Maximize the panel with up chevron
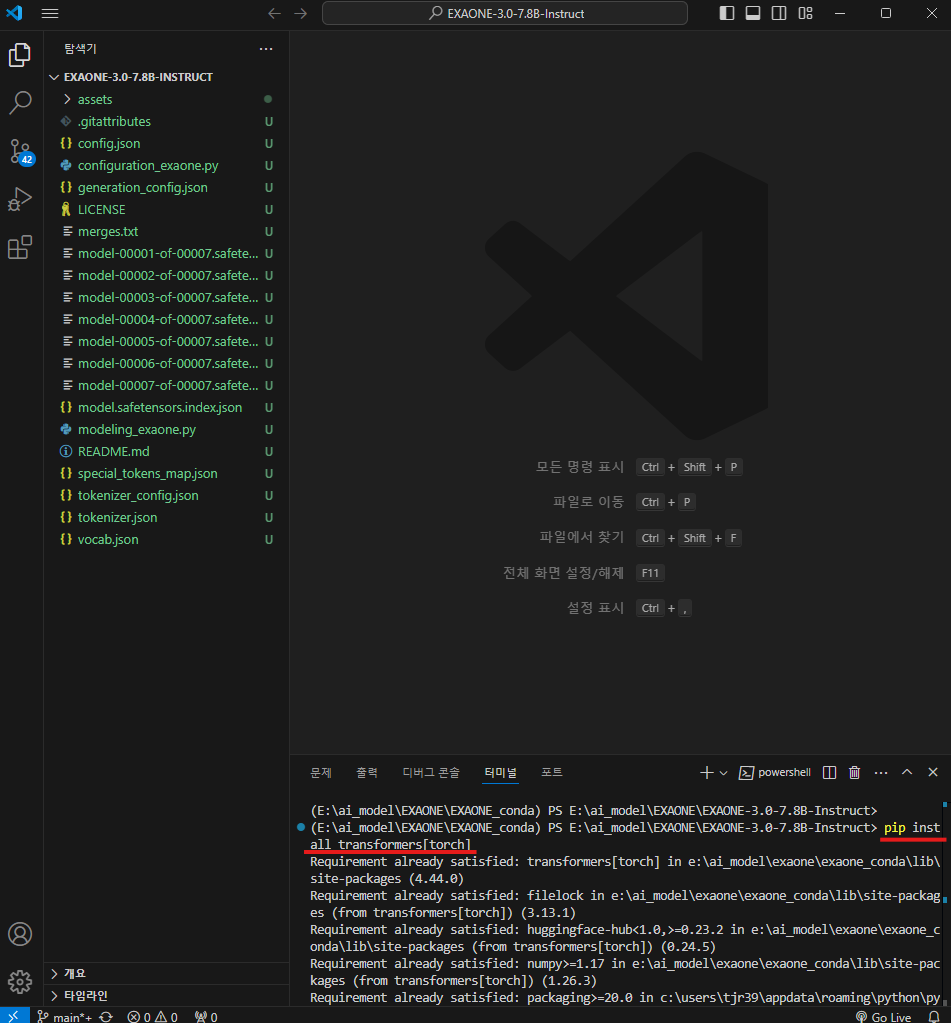Screen dimensions: 951x1023 pyautogui.click(x=907, y=772)
